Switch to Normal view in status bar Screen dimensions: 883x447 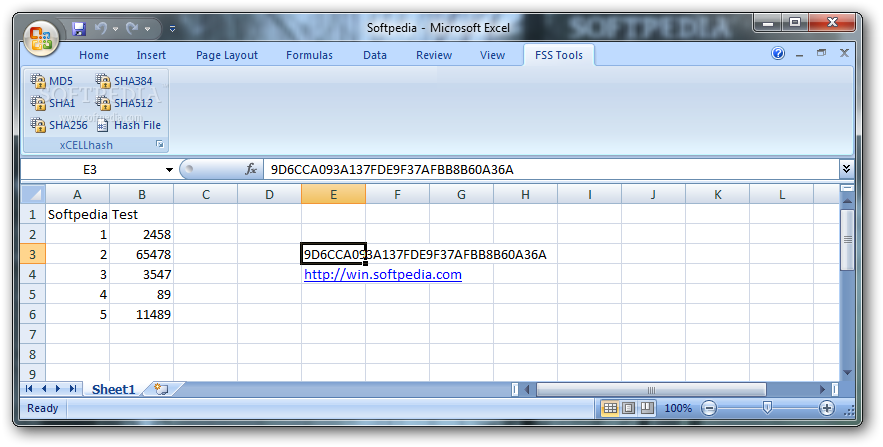point(610,408)
